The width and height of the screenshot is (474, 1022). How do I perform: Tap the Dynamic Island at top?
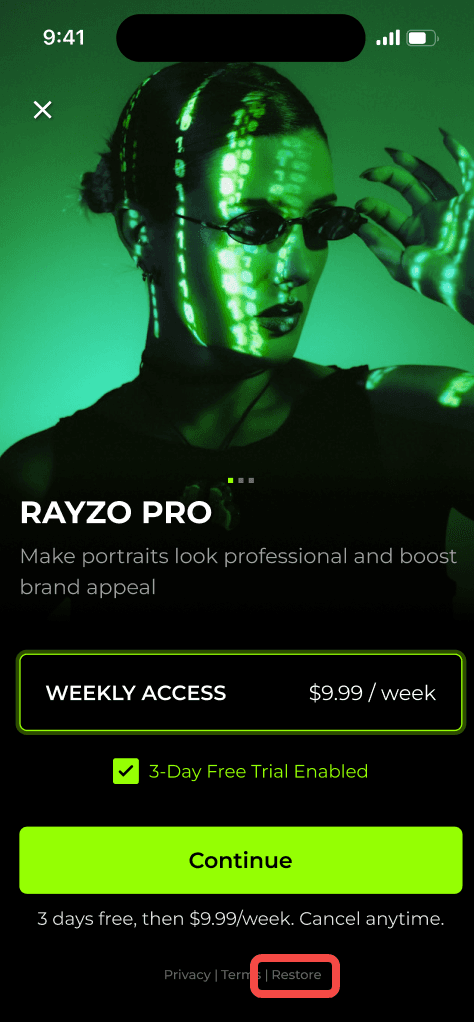click(x=241, y=38)
